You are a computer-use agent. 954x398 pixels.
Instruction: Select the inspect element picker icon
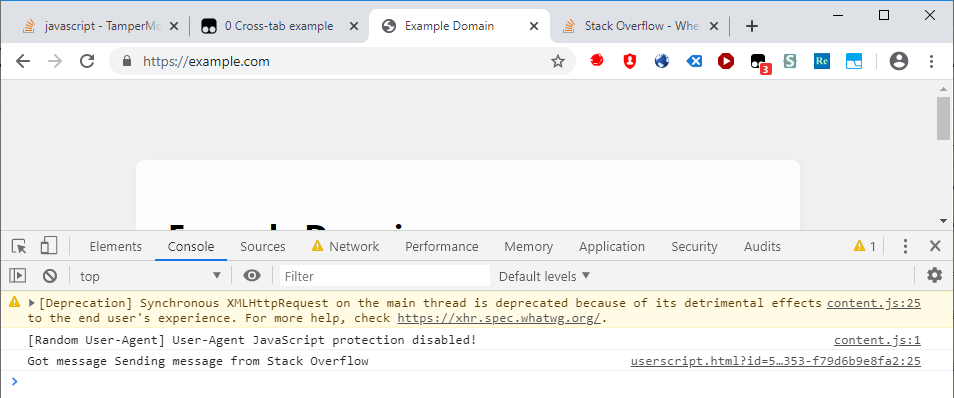coord(19,246)
